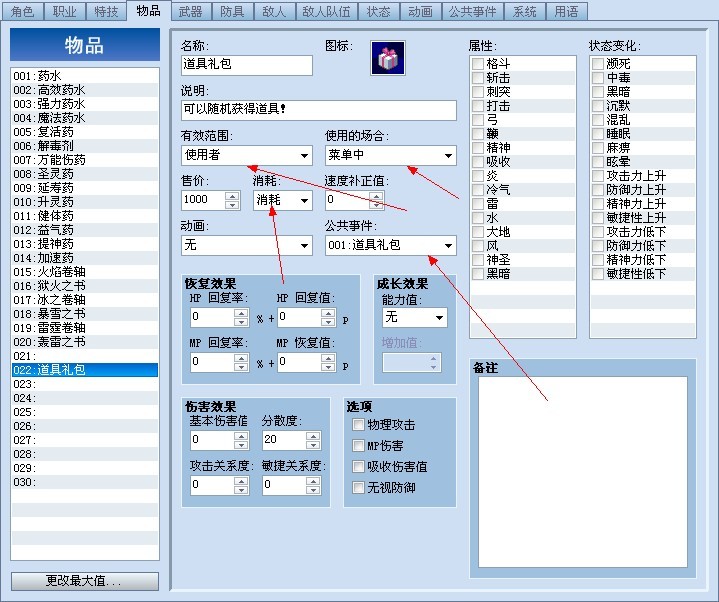Go to the 敌人 tab
Viewport: 719px width, 602px height.
(274, 11)
